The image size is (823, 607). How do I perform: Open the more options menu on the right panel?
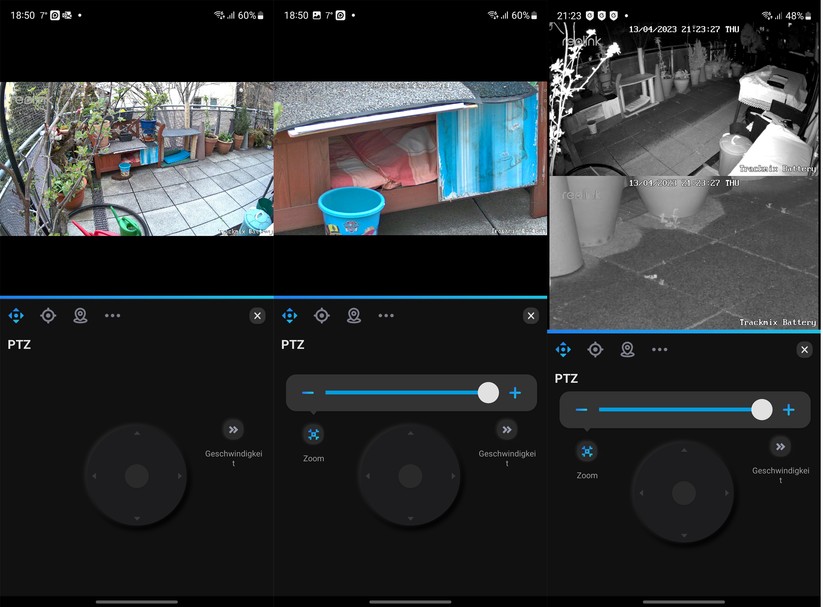click(x=660, y=349)
